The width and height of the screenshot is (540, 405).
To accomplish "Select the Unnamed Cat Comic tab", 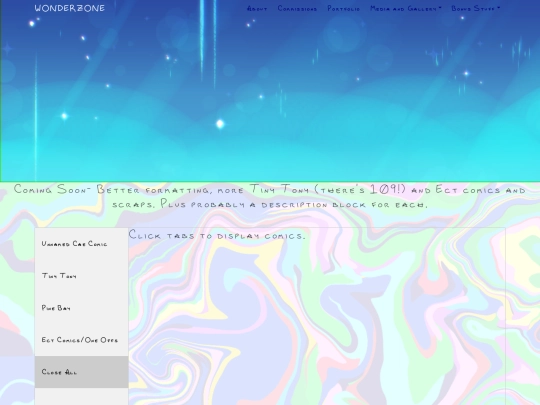I will 82,244.
